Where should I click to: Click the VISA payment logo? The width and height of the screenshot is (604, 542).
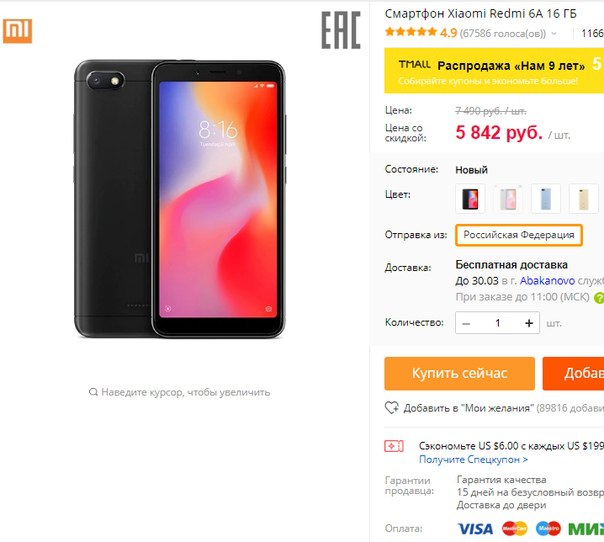click(475, 529)
